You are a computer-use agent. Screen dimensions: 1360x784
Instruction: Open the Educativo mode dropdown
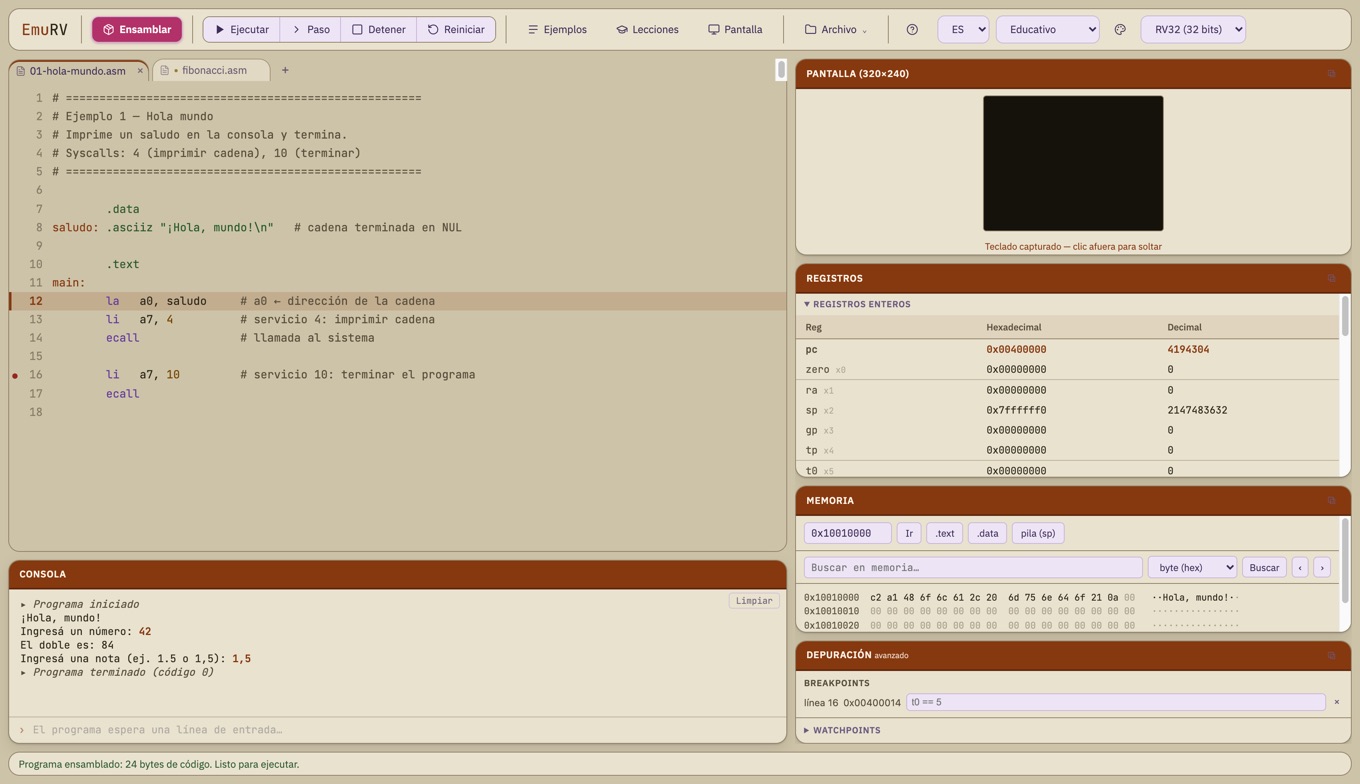[1047, 30]
